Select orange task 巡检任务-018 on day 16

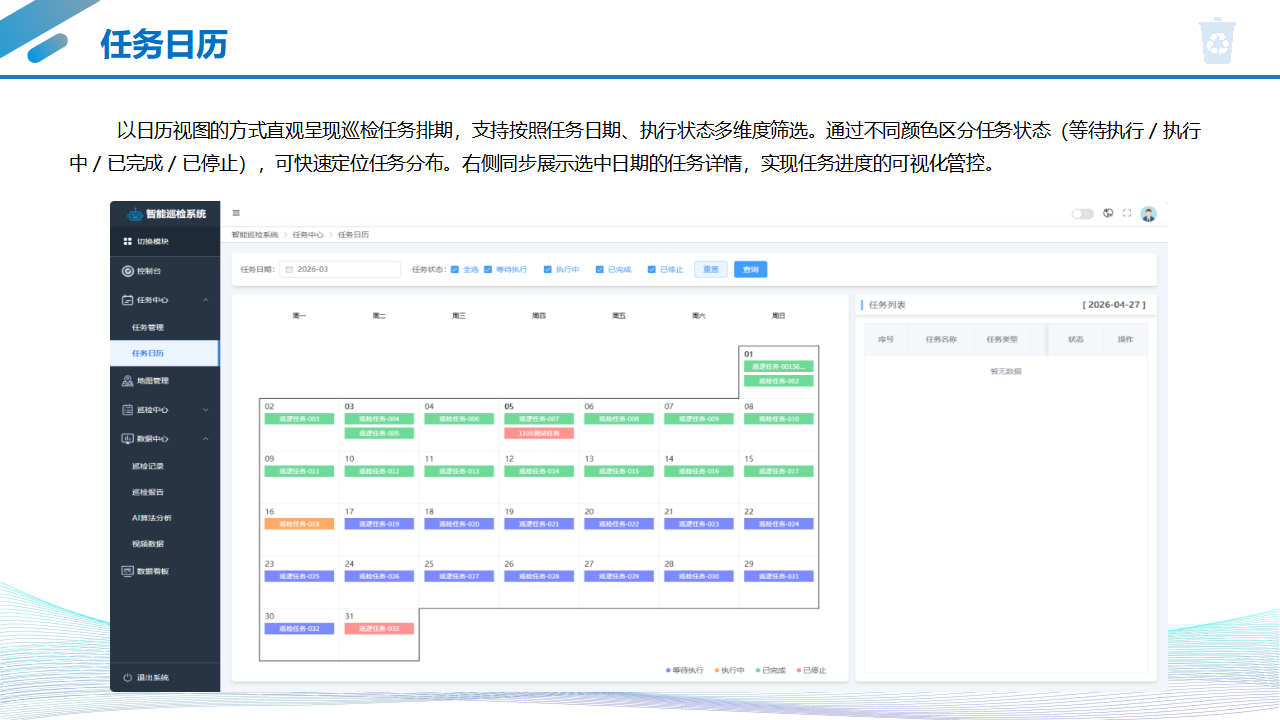coord(299,524)
